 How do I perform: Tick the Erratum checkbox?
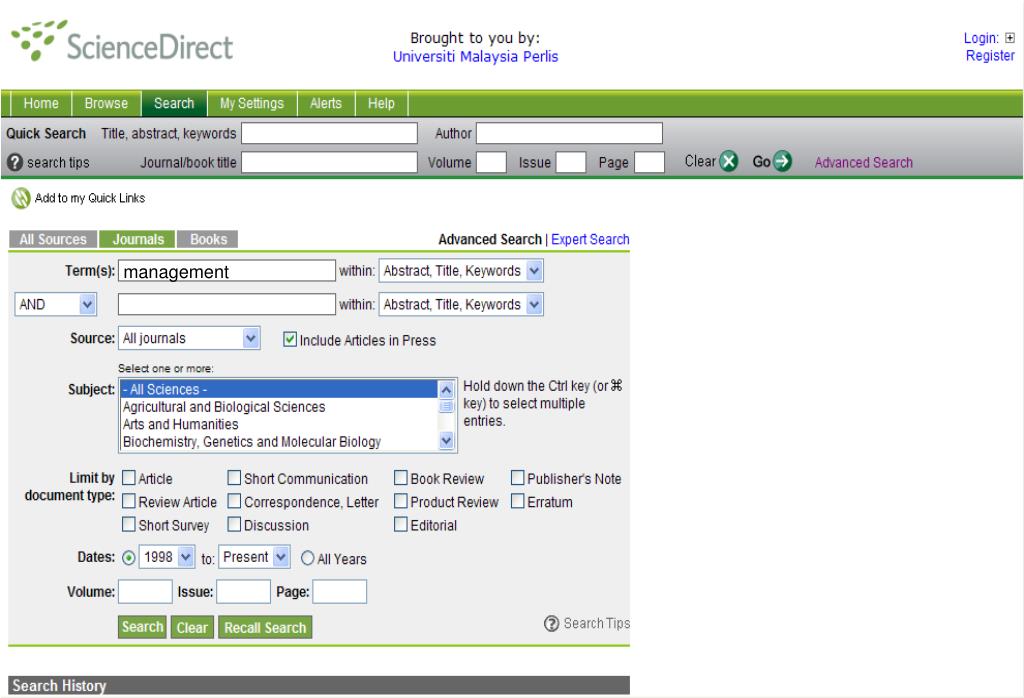pos(517,501)
